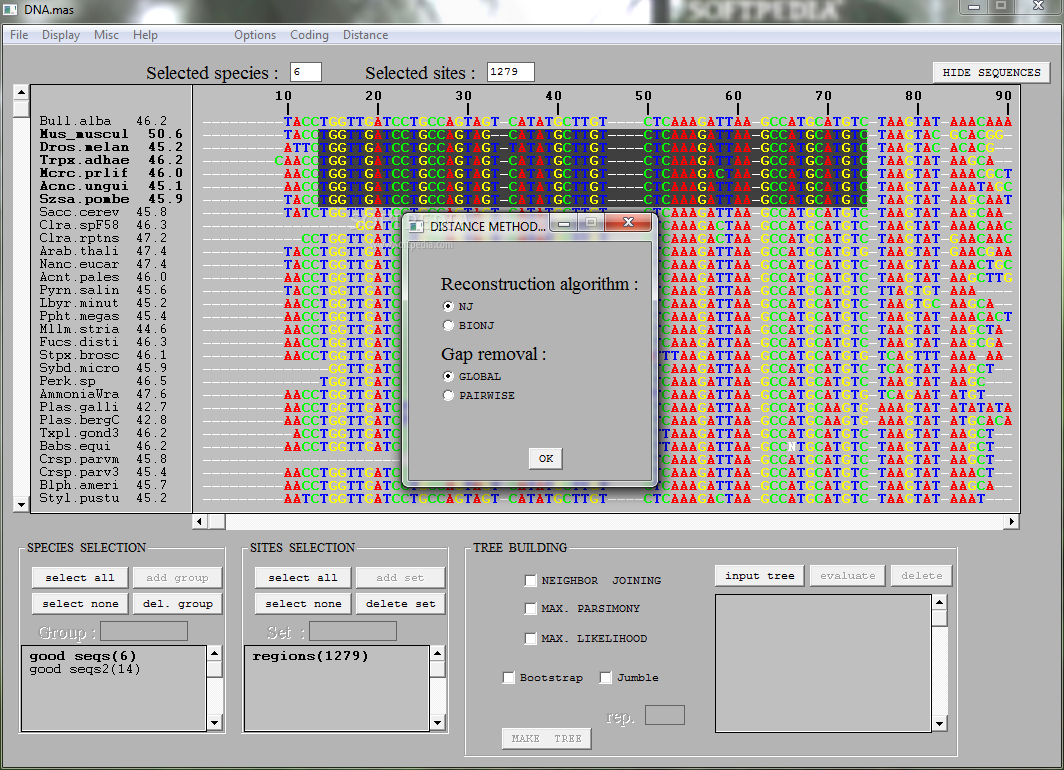This screenshot has width=1064, height=770.
Task: Click tree list scroll up arrow
Action: [939, 602]
